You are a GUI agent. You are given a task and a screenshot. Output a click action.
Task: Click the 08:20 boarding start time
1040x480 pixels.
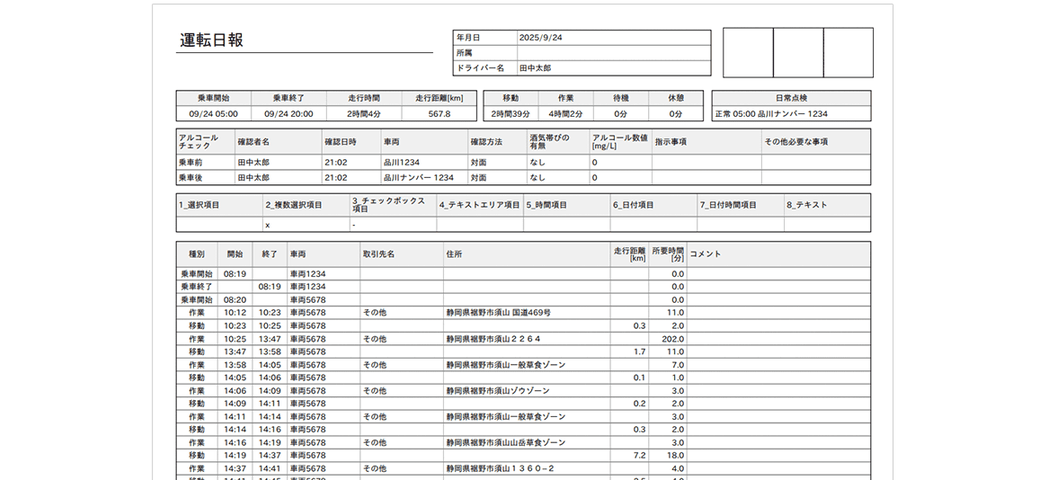pyautogui.click(x=235, y=300)
